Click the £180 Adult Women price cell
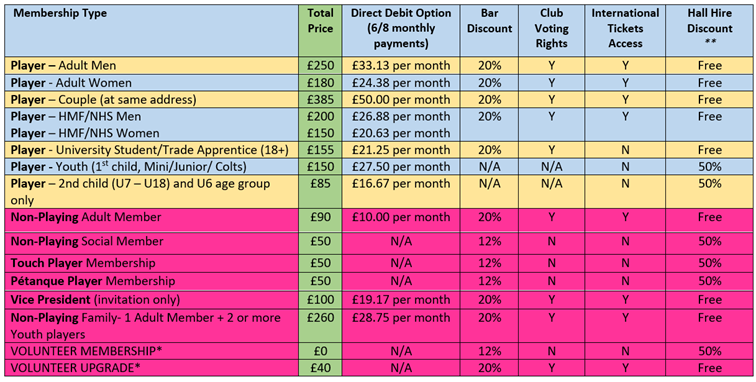This screenshot has width=756, height=382. (x=320, y=82)
